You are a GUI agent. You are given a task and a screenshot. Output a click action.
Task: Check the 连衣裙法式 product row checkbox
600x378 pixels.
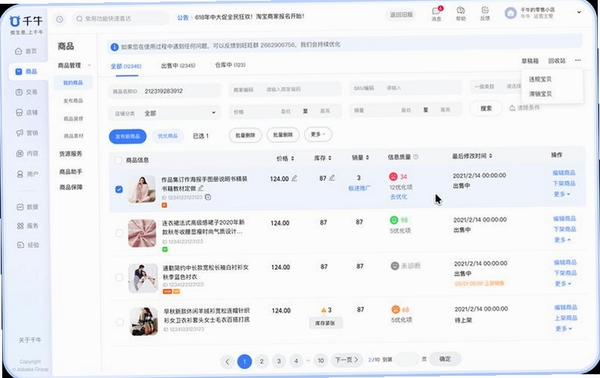[119, 233]
